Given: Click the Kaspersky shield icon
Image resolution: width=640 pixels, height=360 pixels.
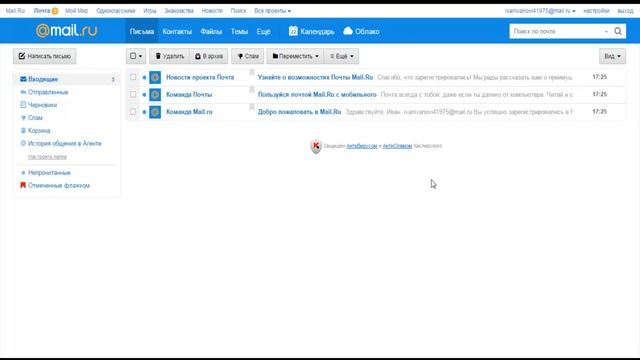Looking at the screenshot, I should 316,146.
